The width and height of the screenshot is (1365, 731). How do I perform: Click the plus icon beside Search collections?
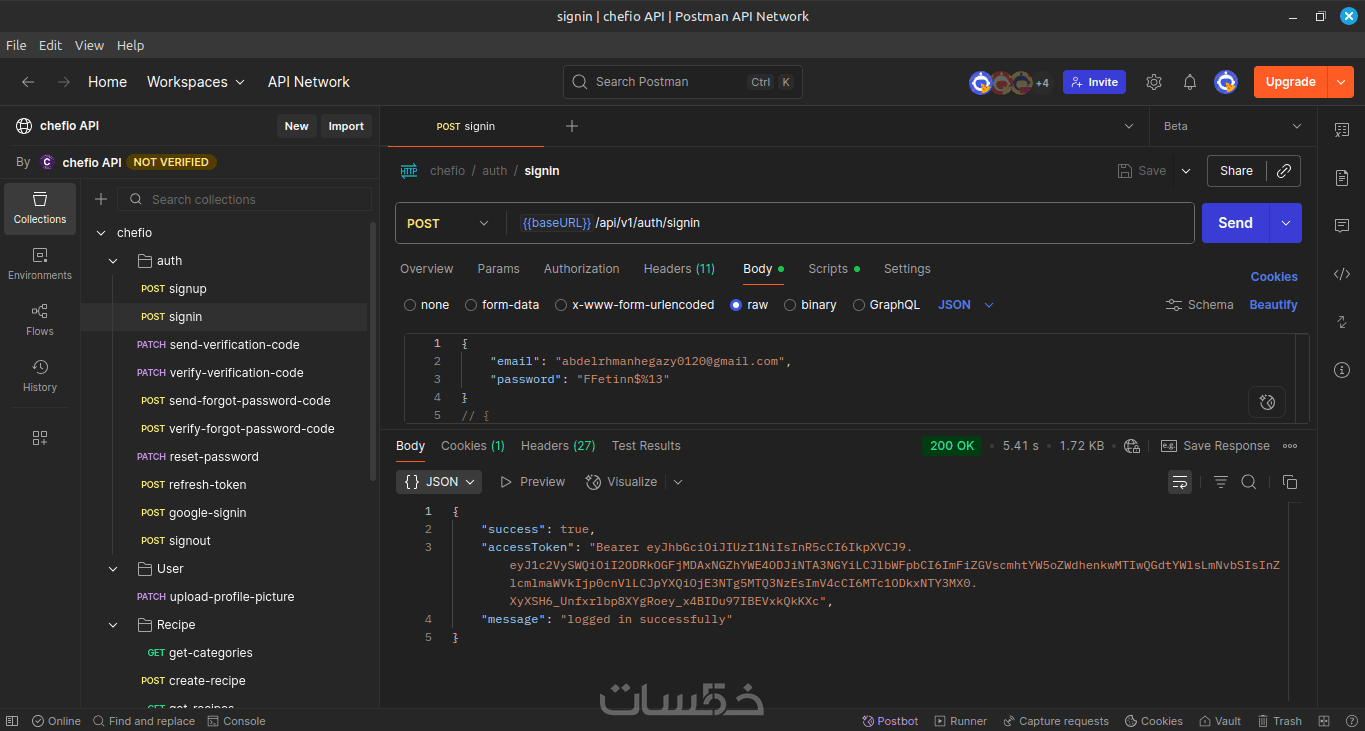[x=100, y=199]
